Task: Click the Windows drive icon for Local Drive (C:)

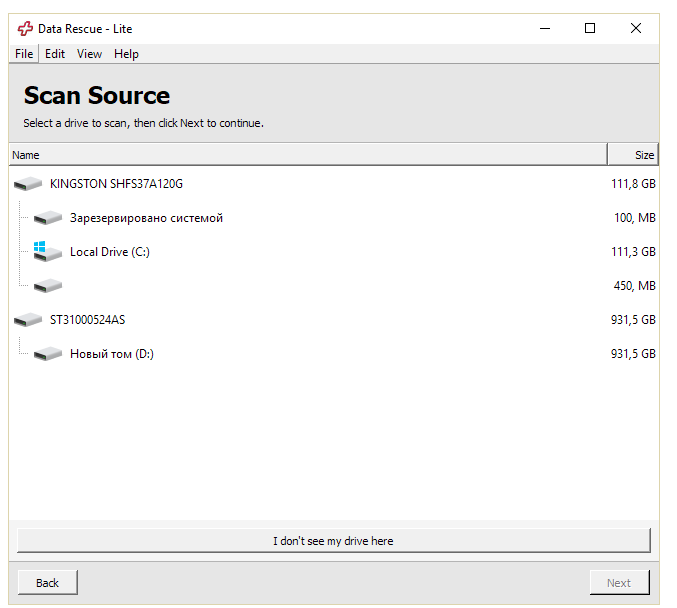Action: pos(48,252)
